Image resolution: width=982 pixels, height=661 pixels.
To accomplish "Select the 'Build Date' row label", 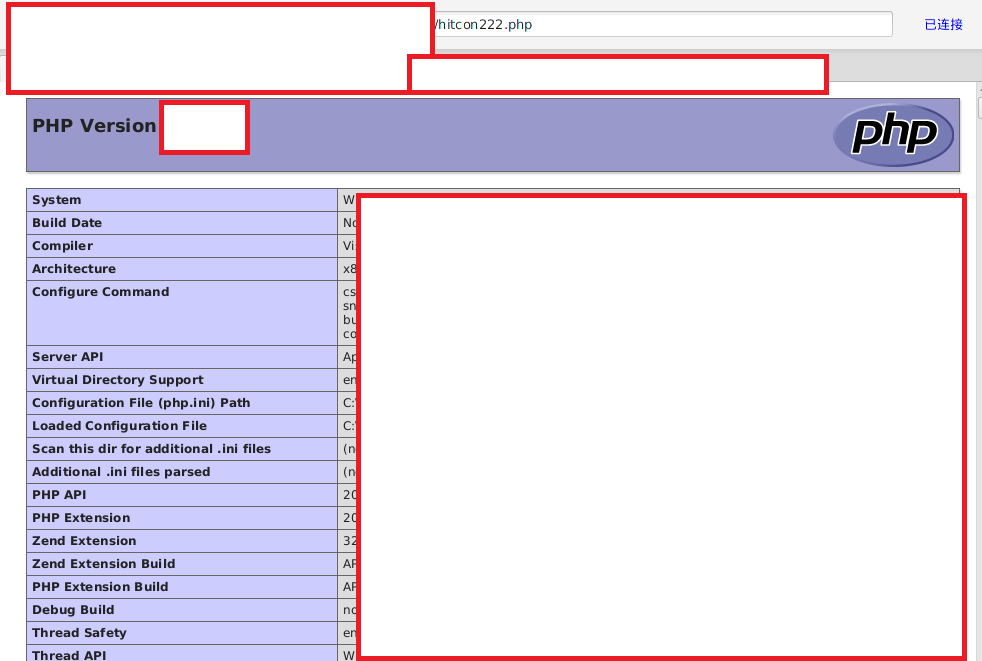I will click(67, 223).
